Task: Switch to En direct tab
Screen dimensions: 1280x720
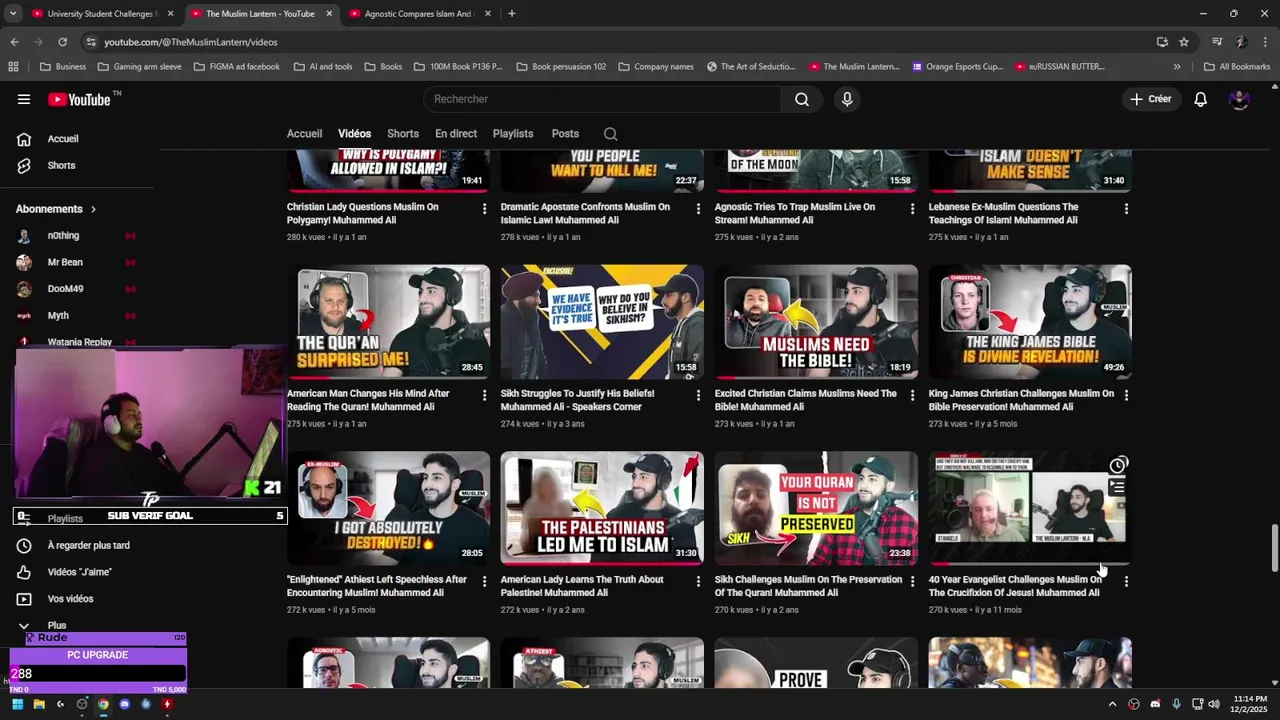Action: point(456,134)
